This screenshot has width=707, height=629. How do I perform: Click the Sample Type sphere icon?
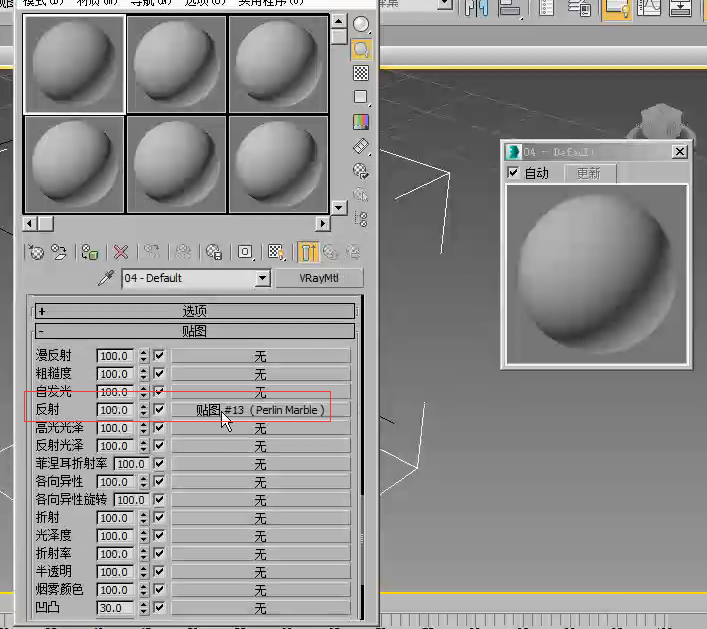point(361,24)
